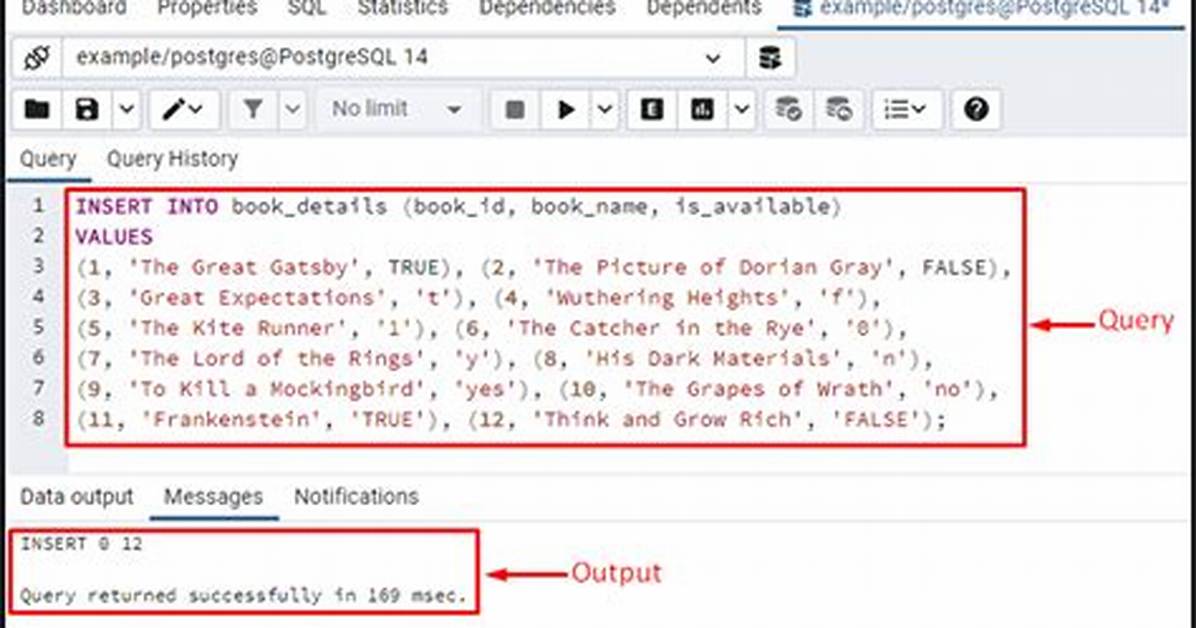1196x628 pixels.
Task: Open the connection selector example/postgres@PostgreSQL 14
Action: coord(403,58)
